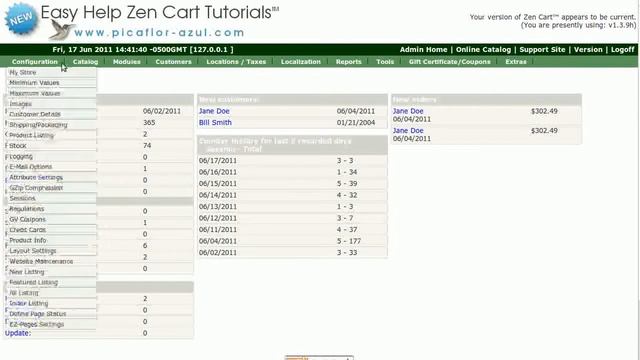640x360 pixels.
Task: Open customer Bill Smith link
Action: (215, 122)
